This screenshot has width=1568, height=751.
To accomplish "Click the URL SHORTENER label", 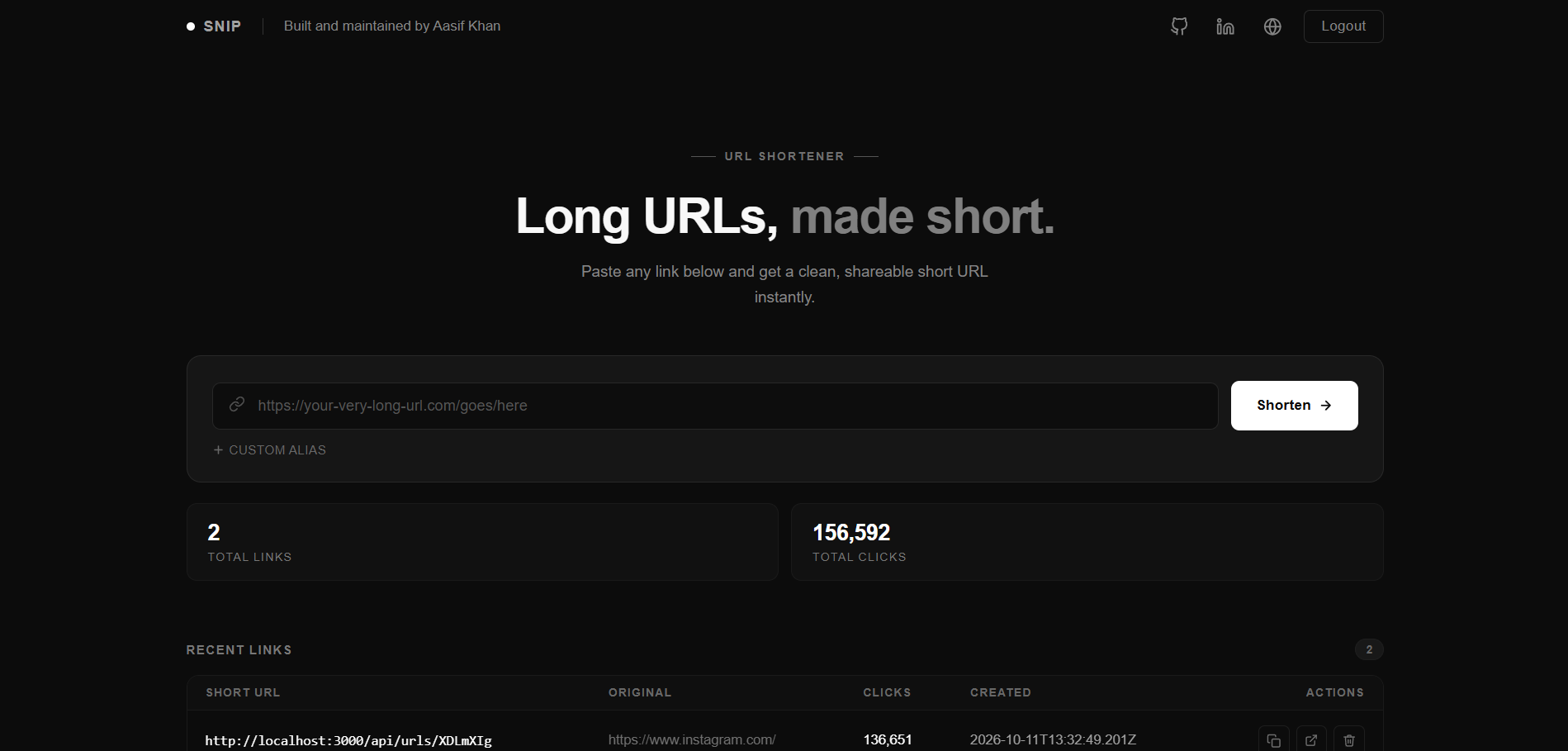I will coord(784,156).
